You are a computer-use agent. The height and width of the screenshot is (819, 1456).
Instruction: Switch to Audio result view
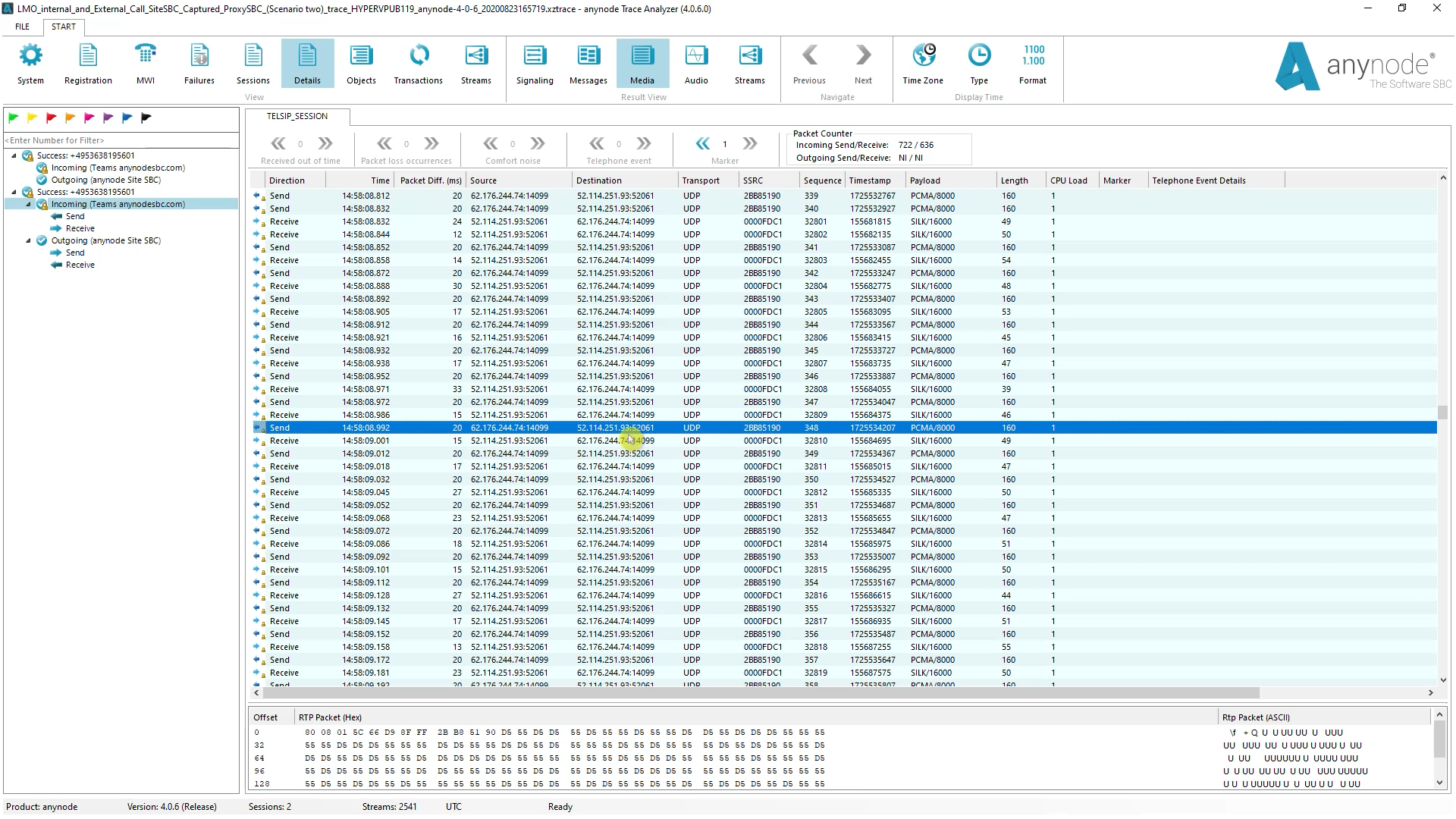pyautogui.click(x=696, y=64)
